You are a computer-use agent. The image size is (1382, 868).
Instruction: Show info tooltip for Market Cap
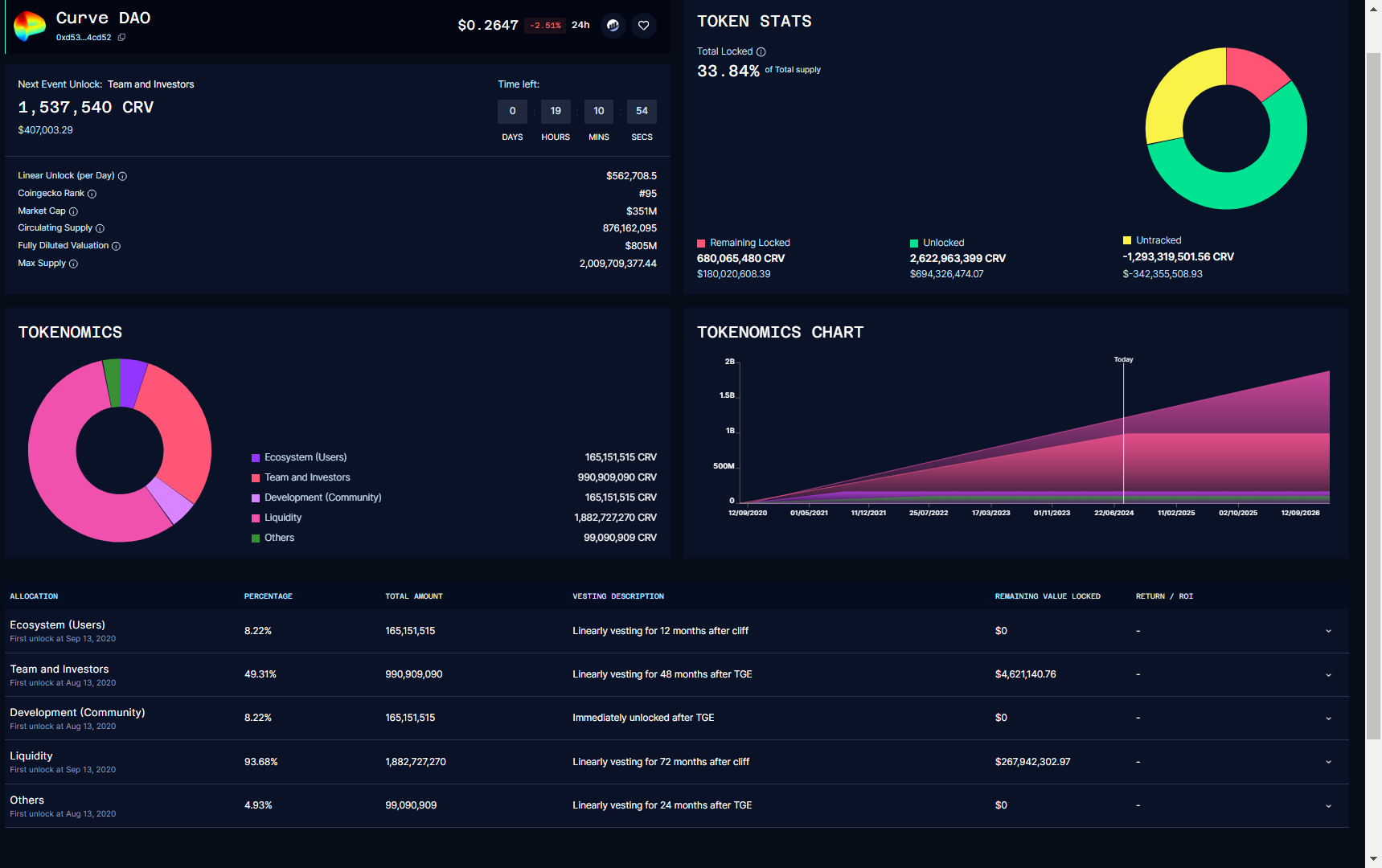(x=73, y=211)
